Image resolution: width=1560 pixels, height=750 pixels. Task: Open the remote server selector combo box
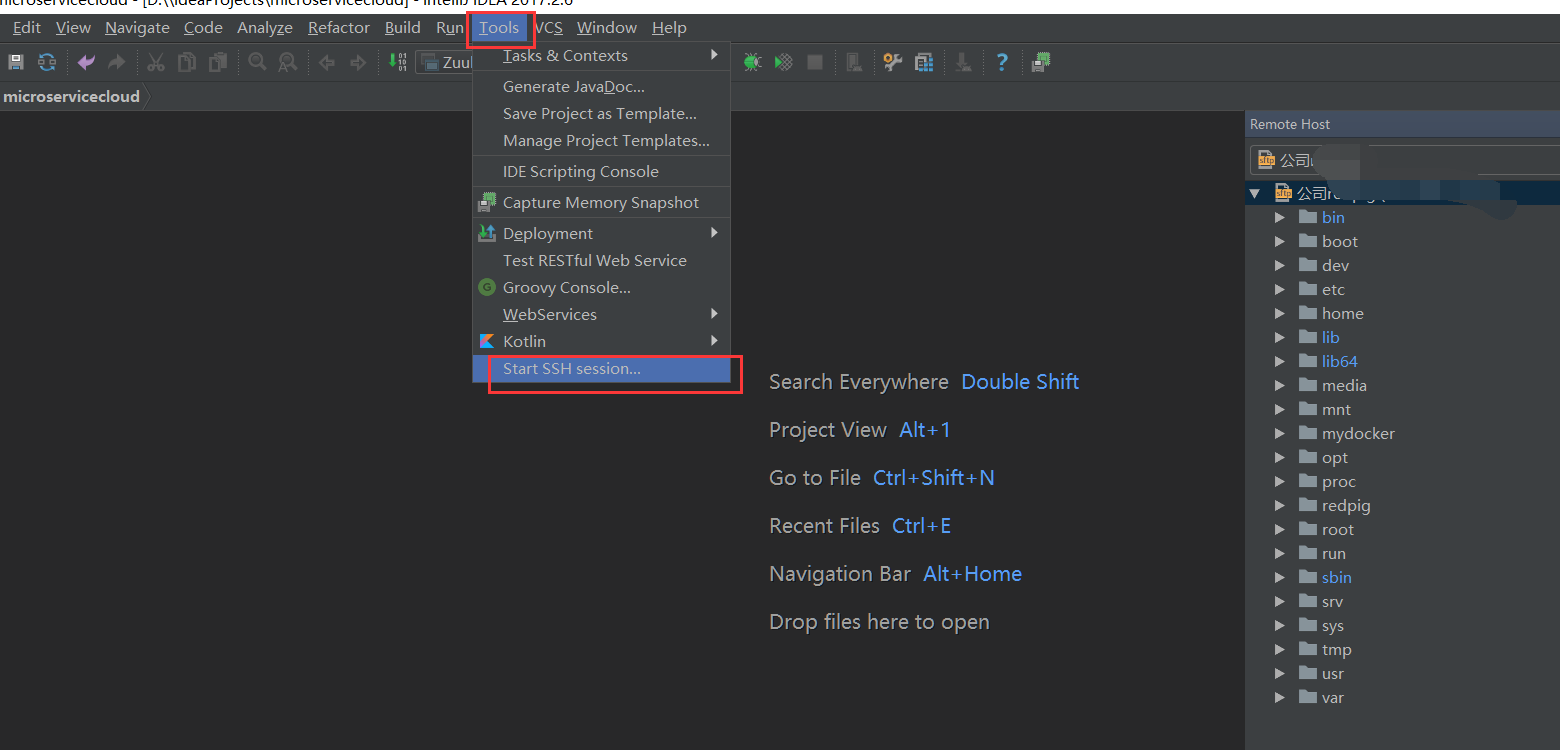pyautogui.click(x=1404, y=160)
